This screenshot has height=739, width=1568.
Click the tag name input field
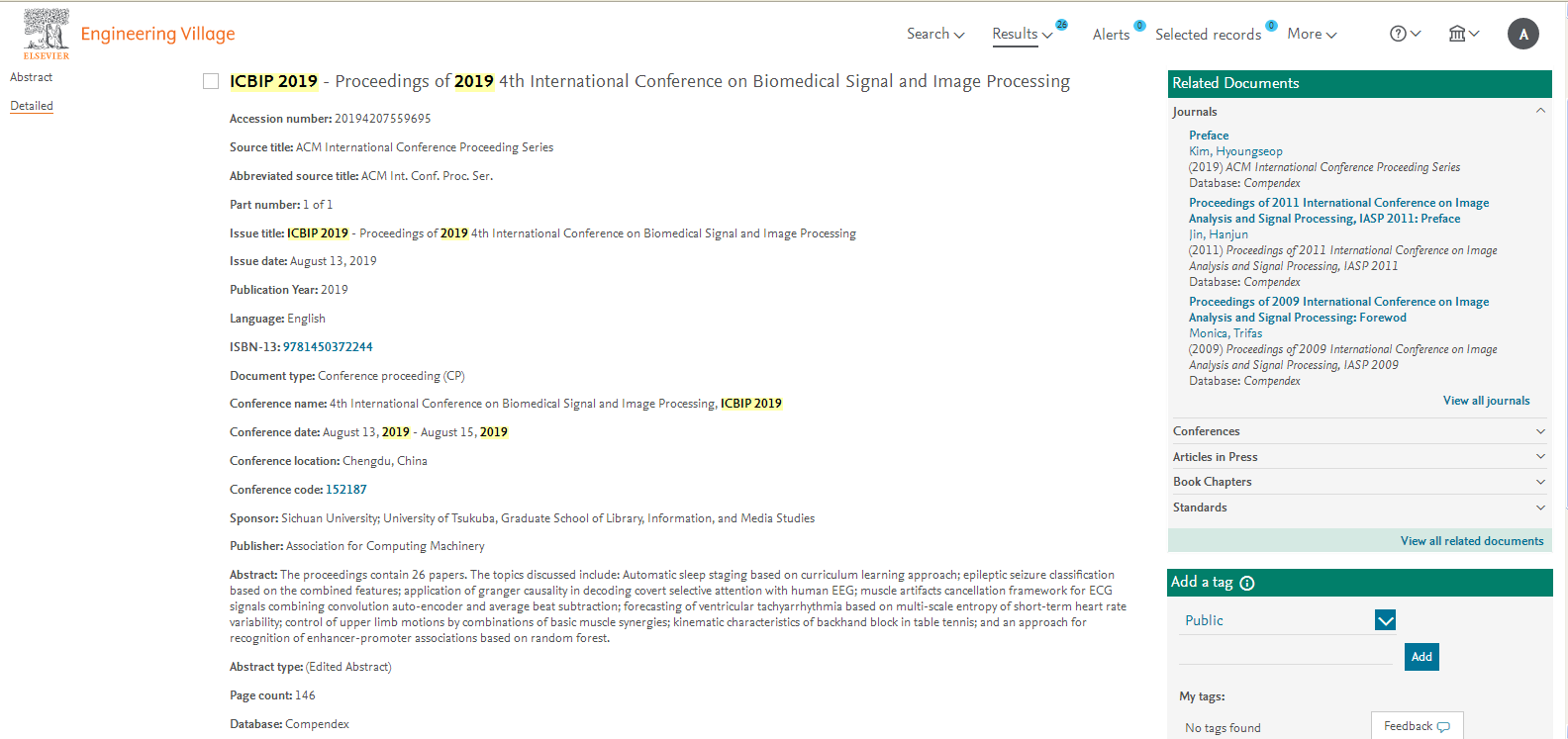pos(1285,654)
